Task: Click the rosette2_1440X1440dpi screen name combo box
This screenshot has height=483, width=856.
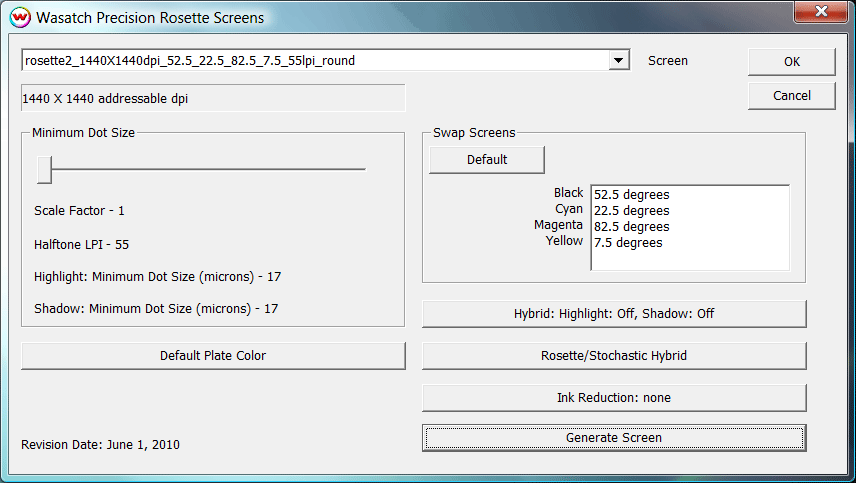Action: tap(315, 61)
